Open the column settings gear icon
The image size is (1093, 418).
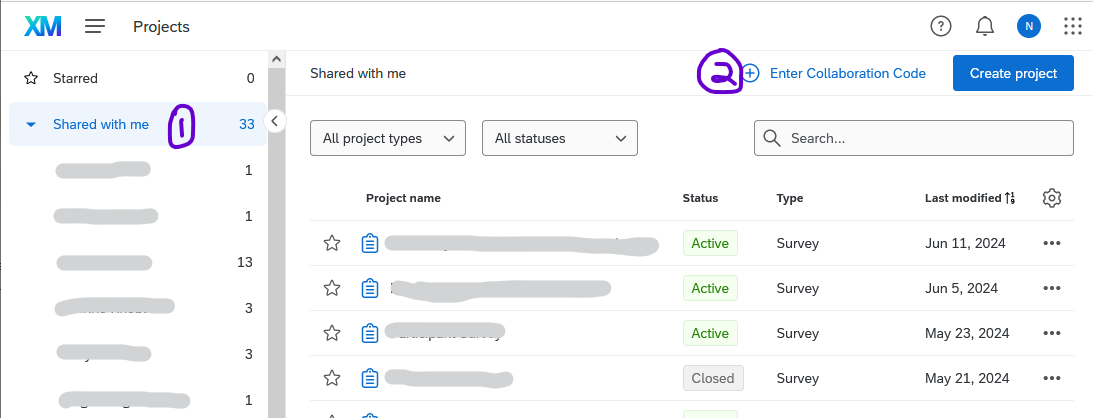(1051, 198)
